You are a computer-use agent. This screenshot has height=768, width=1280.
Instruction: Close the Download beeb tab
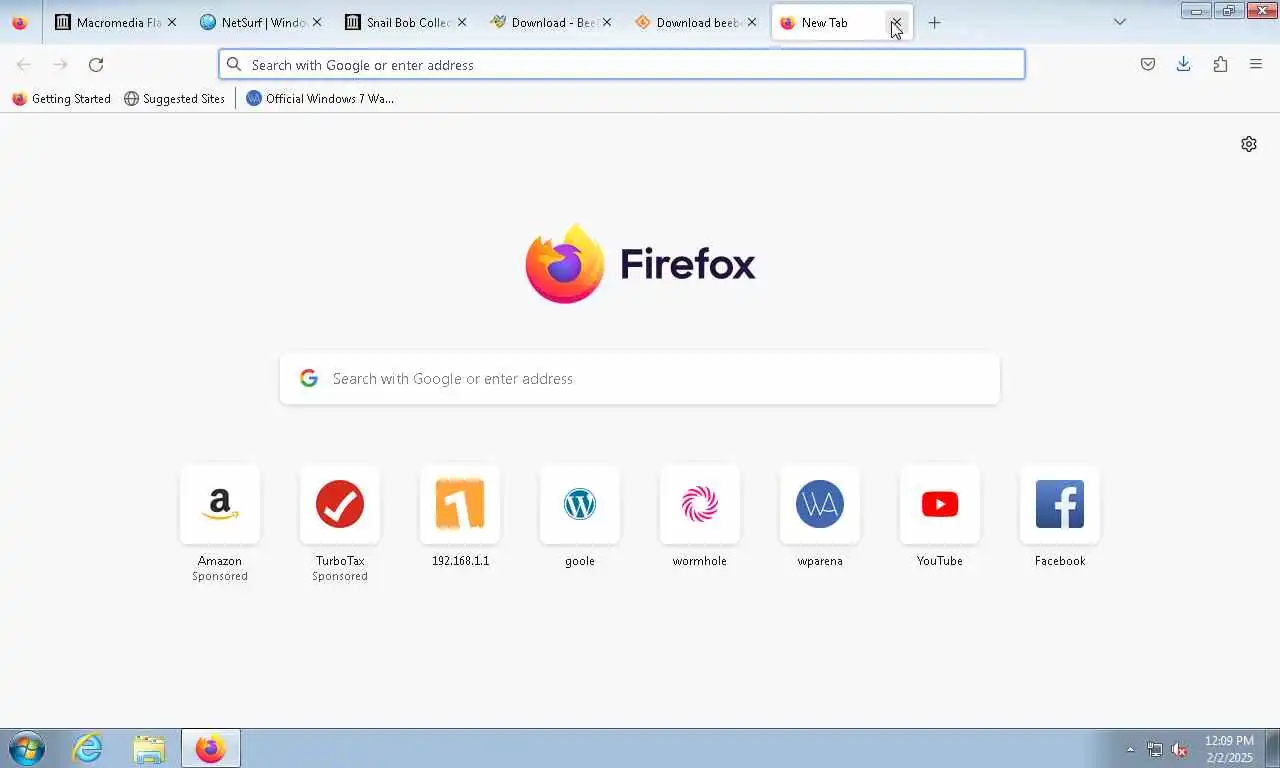(752, 22)
